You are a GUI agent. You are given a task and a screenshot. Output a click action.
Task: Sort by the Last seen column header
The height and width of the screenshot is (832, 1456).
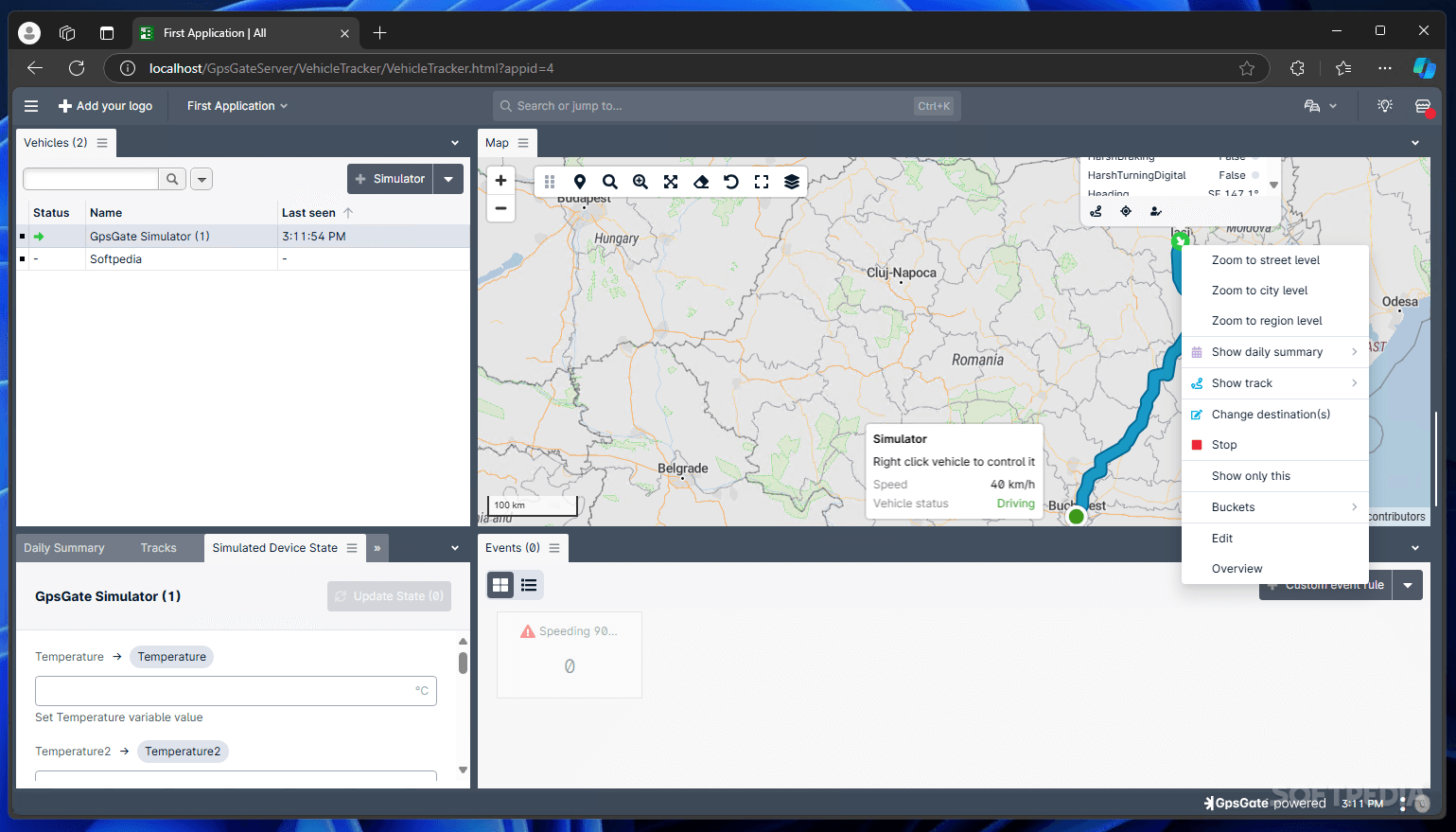(x=308, y=213)
